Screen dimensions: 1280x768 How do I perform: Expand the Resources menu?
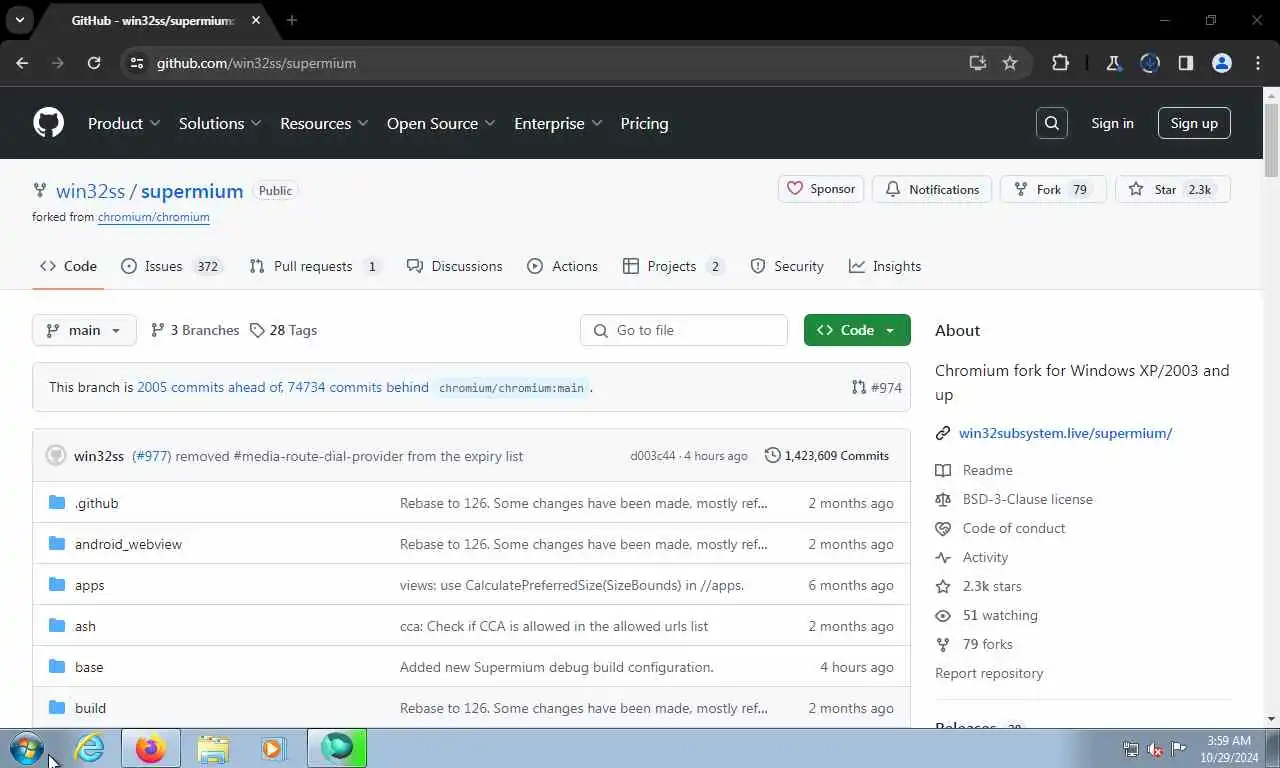pos(324,123)
